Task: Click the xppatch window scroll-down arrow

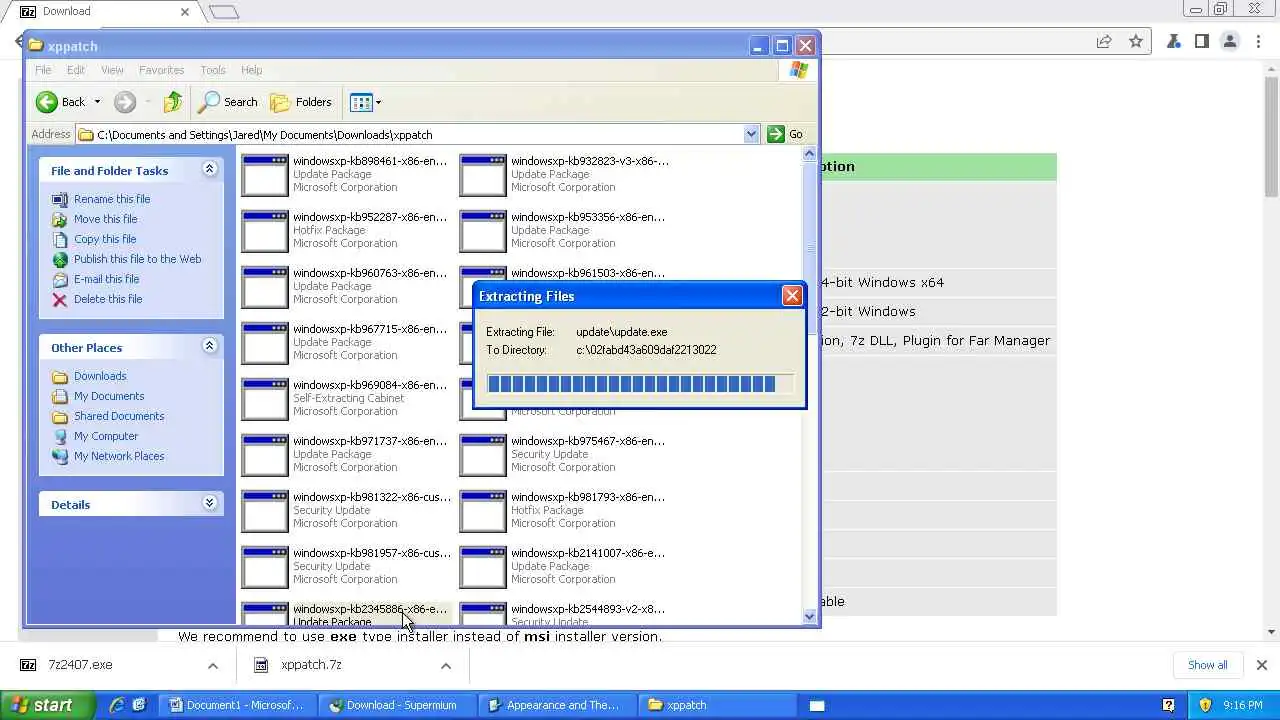Action: (810, 617)
